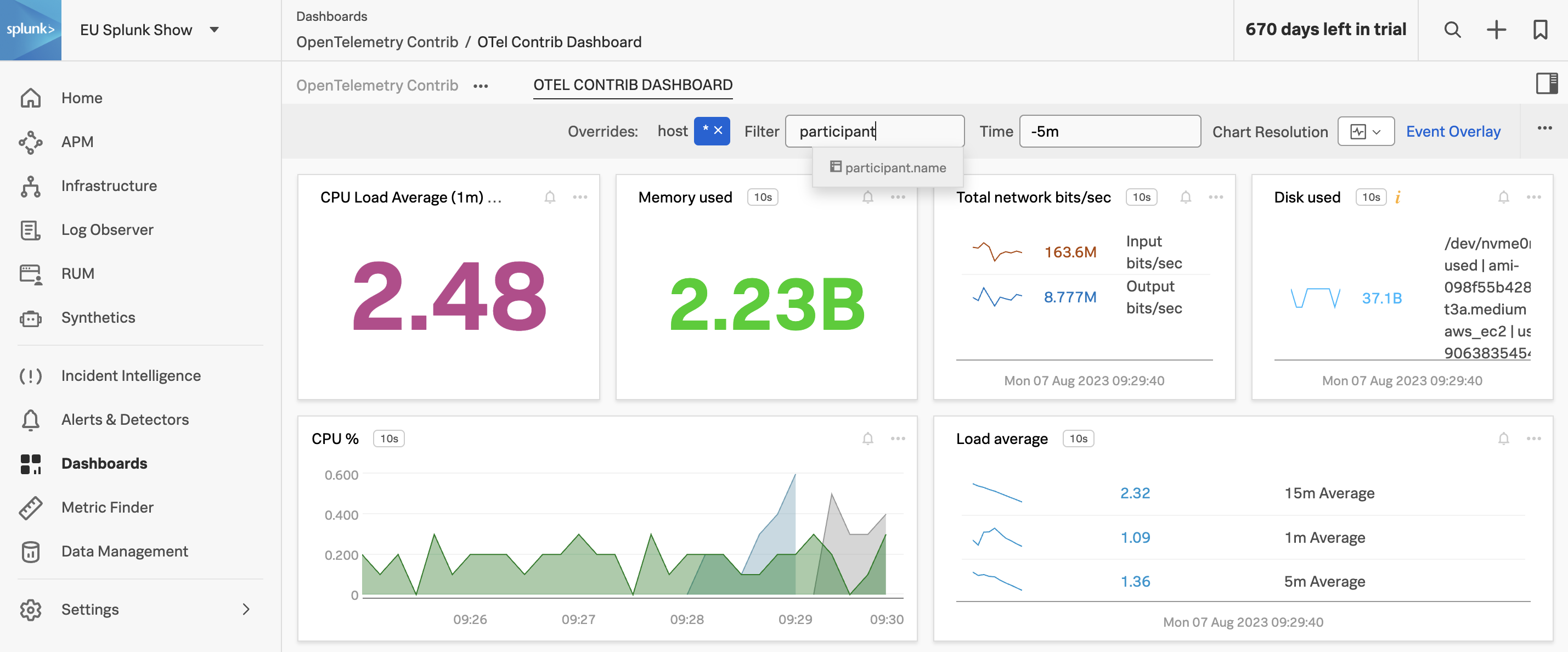The height and width of the screenshot is (652, 1568).
Task: Open APM from the sidebar
Action: [x=77, y=142]
